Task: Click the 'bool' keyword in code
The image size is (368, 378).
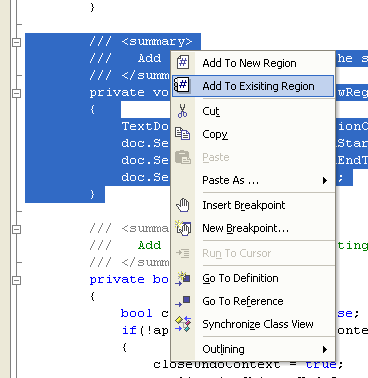Action: [x=137, y=313]
